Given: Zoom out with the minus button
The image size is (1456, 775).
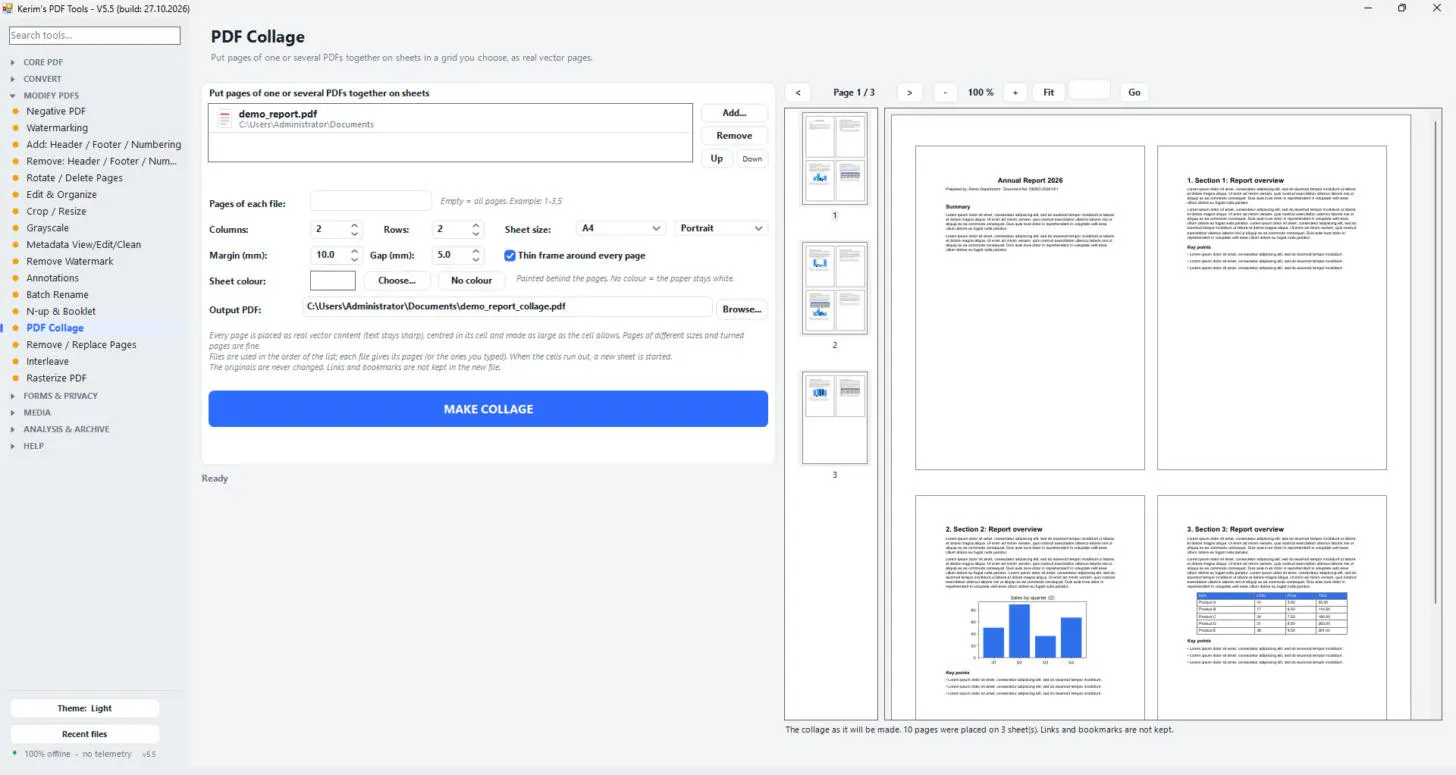Looking at the screenshot, I should 946,92.
